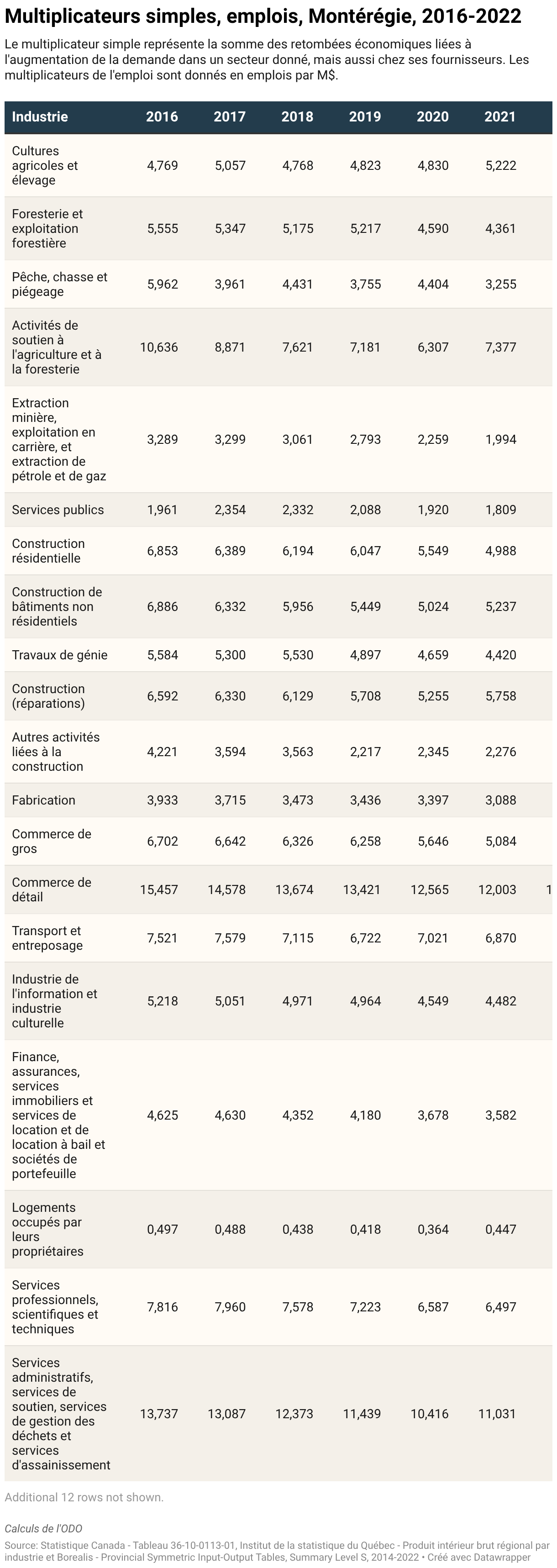
Task: Click the Transport et entreposage row label
Action: tap(47, 938)
